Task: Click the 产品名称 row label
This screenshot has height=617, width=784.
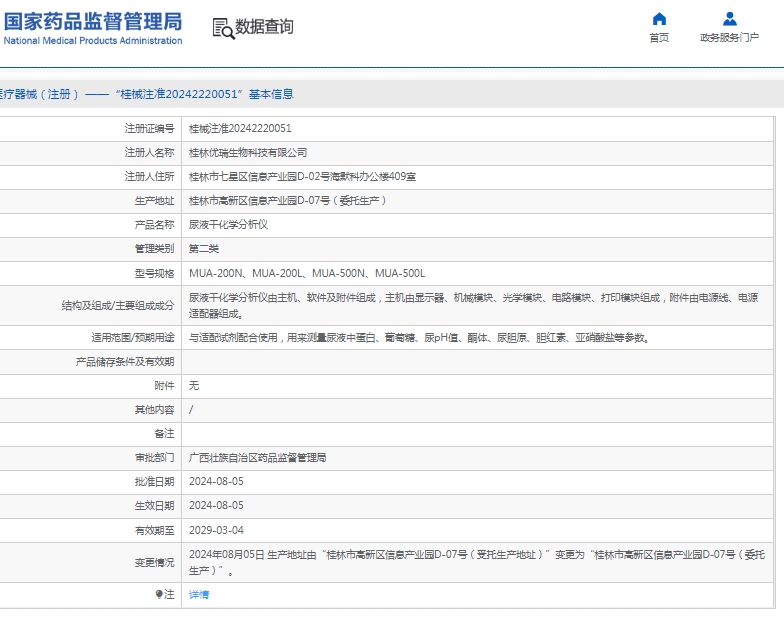Action: pyautogui.click(x=154, y=224)
